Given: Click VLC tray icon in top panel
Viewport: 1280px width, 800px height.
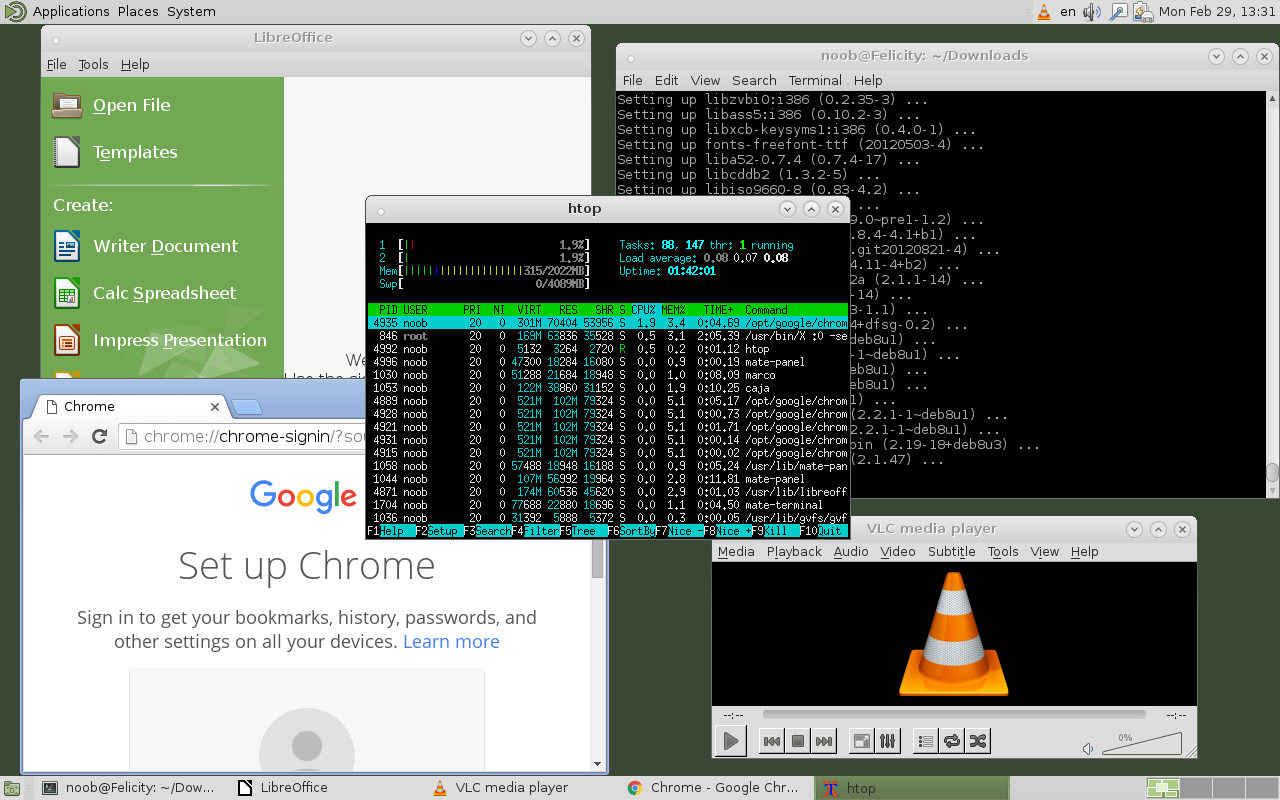Looking at the screenshot, I should pos(1044,12).
